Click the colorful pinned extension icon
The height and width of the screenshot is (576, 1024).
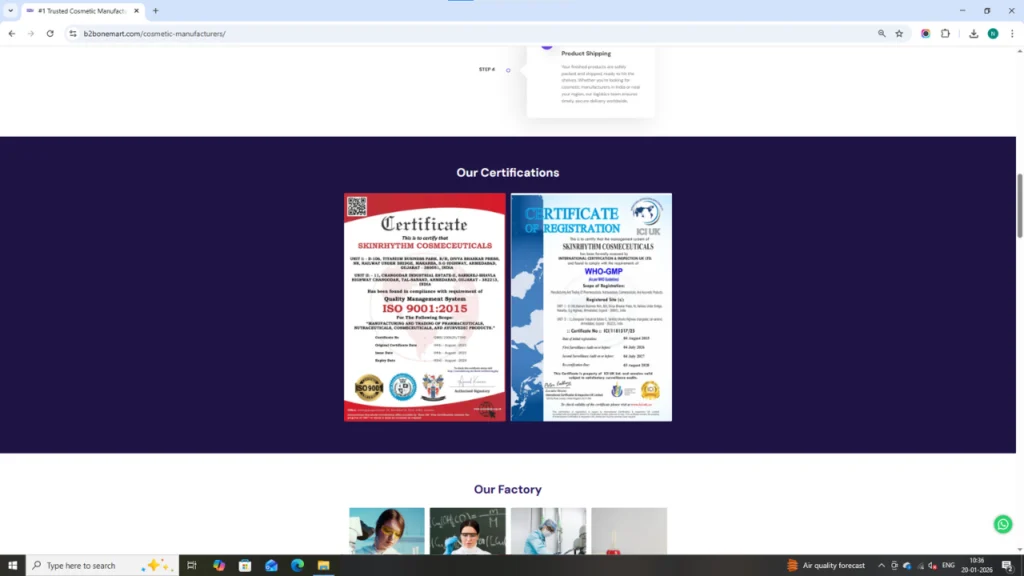tap(925, 33)
